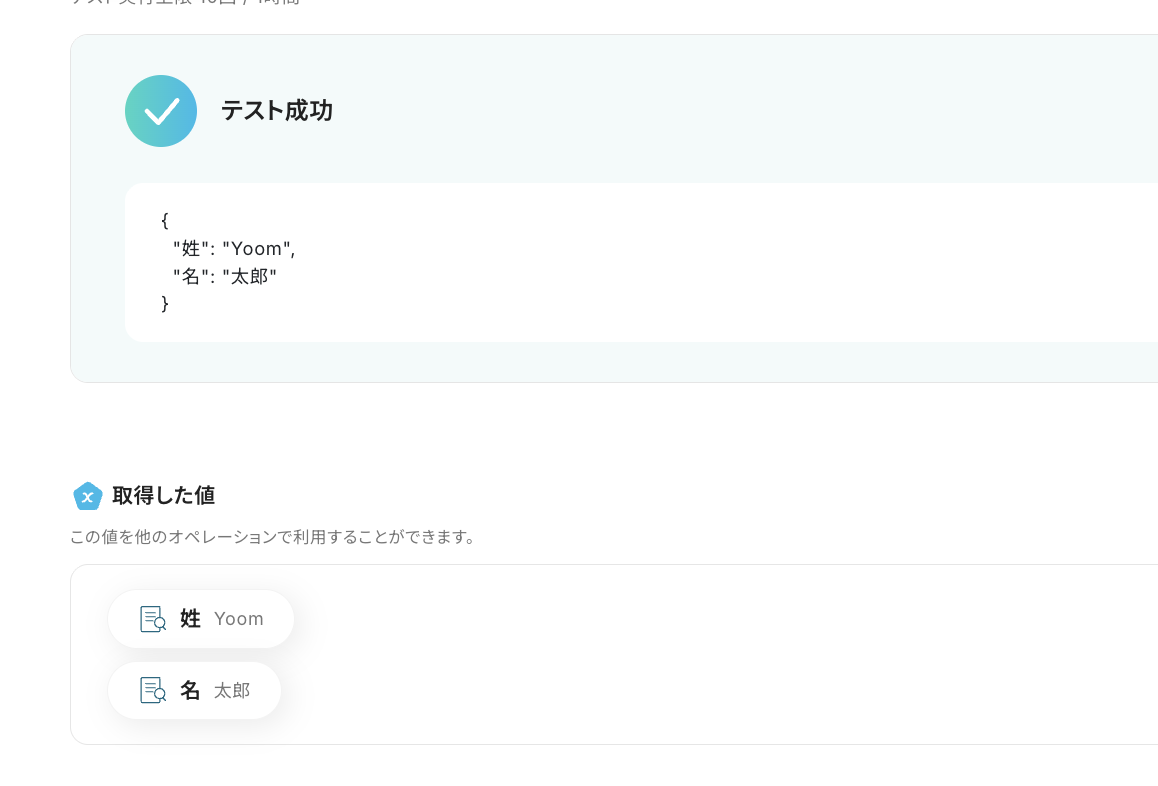Click the 取得した値 section heading
Screen dimensions: 1158x786
pyautogui.click(x=164, y=496)
